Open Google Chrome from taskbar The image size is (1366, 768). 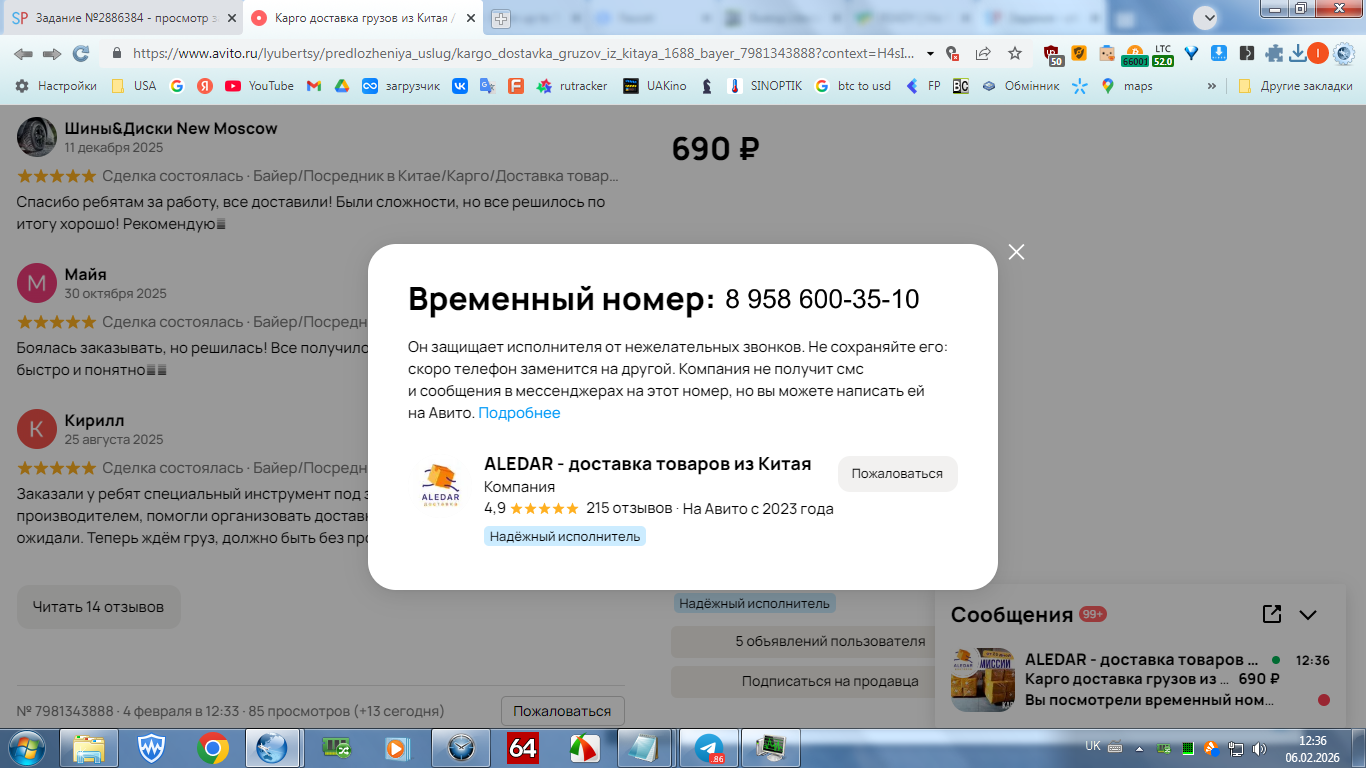pos(212,747)
